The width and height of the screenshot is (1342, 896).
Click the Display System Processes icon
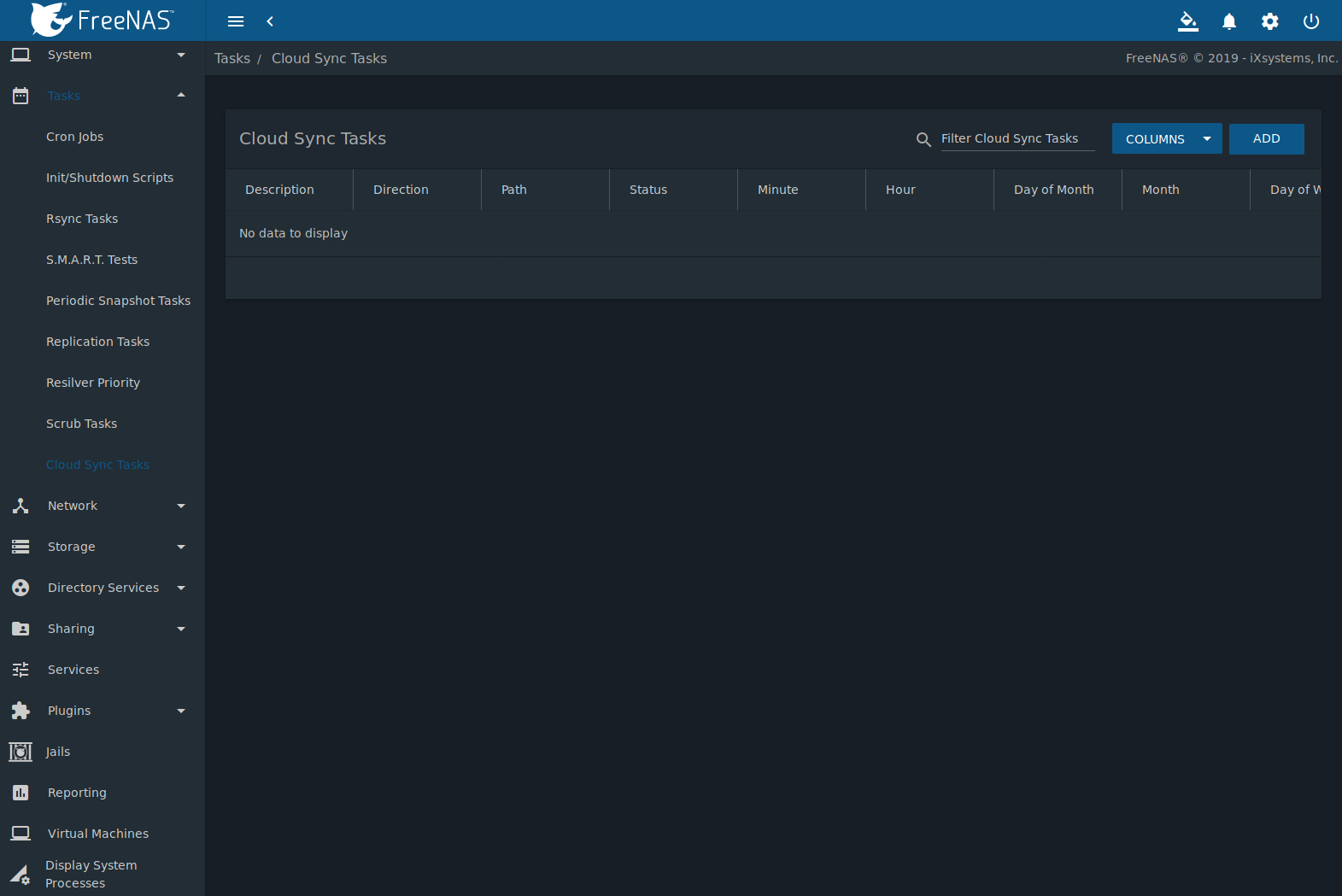21,874
